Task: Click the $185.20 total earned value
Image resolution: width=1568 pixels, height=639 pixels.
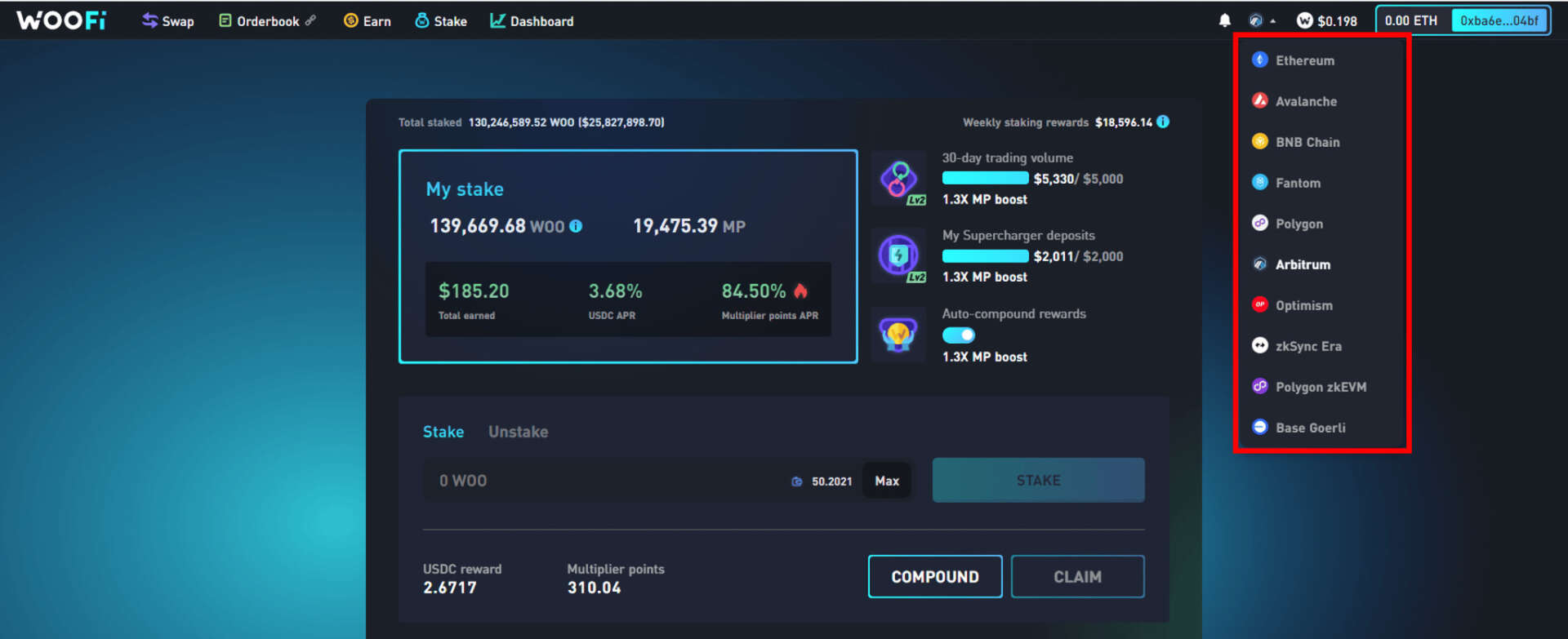Action: (x=474, y=291)
